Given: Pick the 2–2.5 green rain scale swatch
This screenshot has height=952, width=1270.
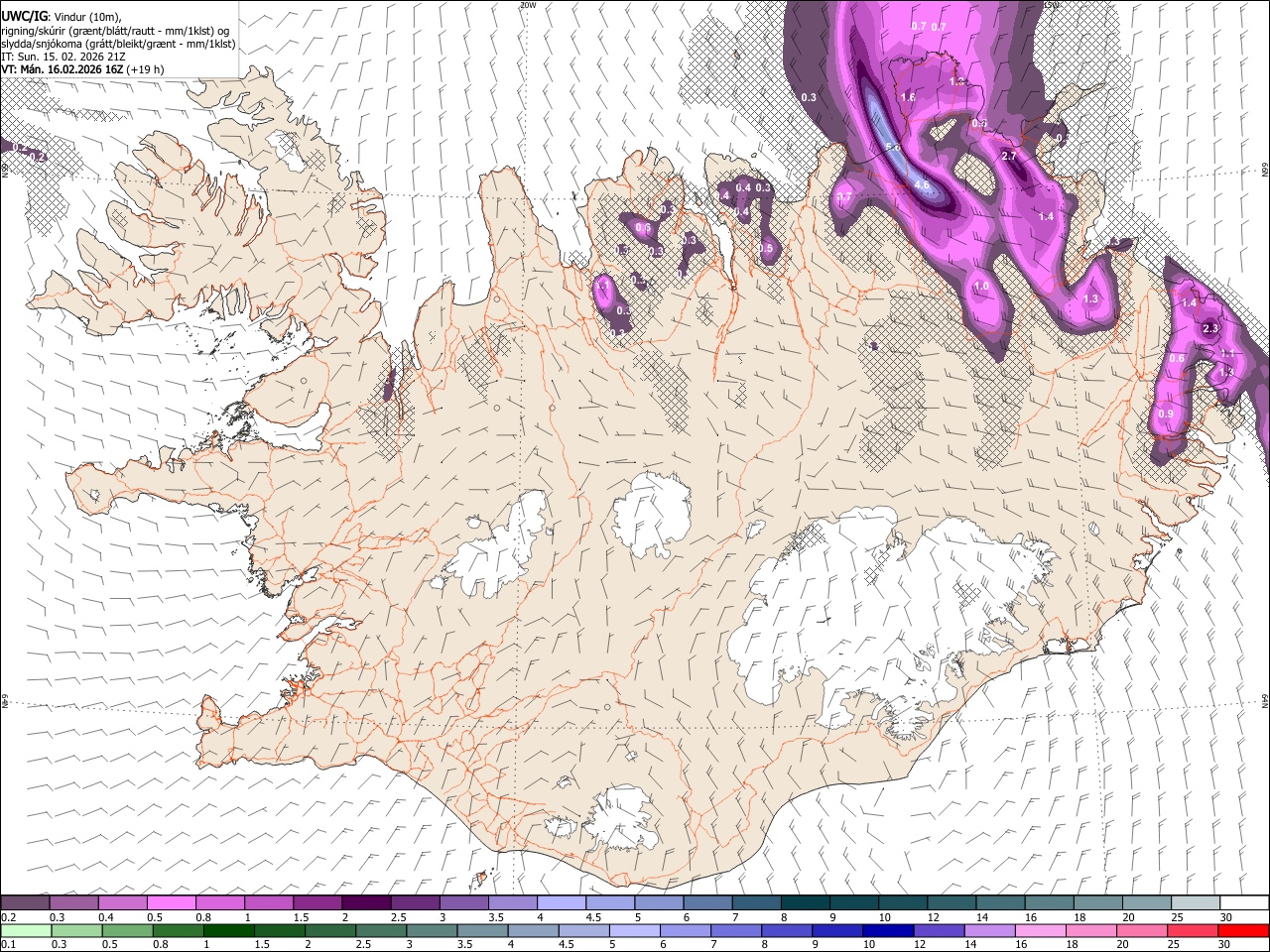Looking at the screenshot, I should click(x=329, y=930).
